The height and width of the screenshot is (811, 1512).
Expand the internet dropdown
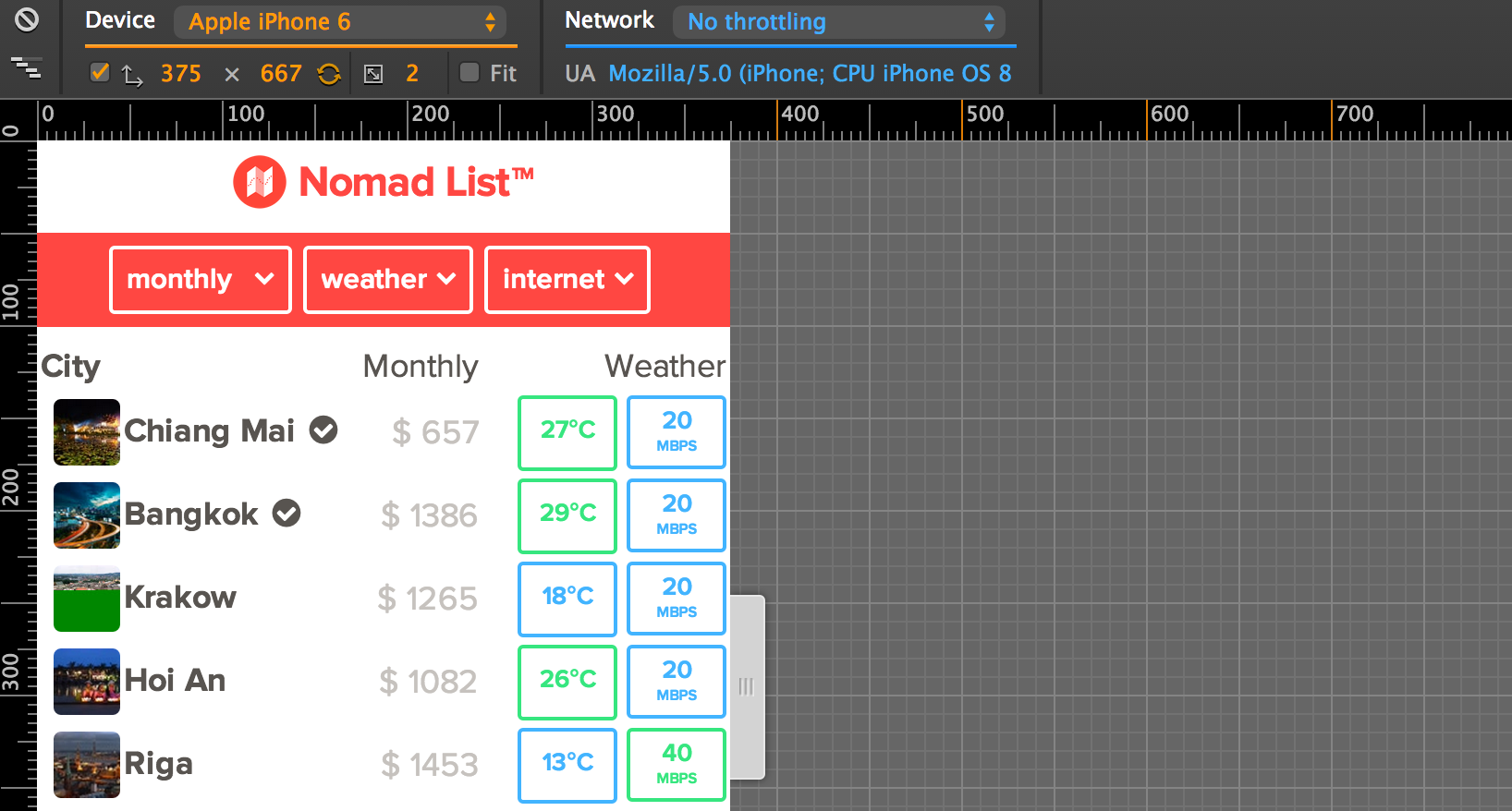pos(567,280)
